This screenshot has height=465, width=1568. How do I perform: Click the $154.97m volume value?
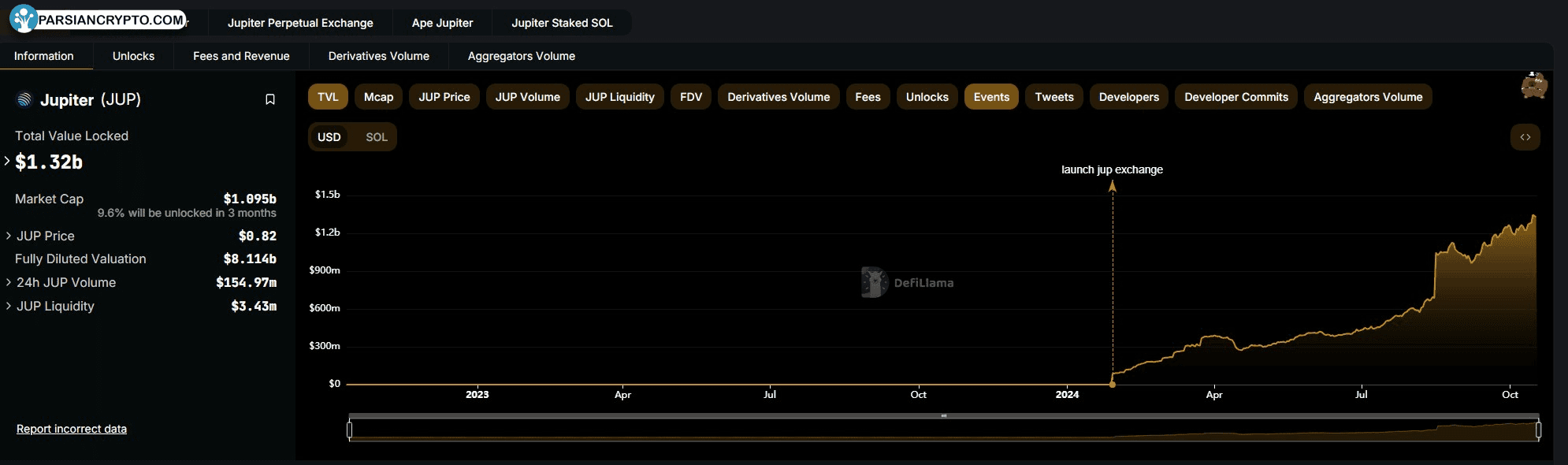pyautogui.click(x=247, y=282)
